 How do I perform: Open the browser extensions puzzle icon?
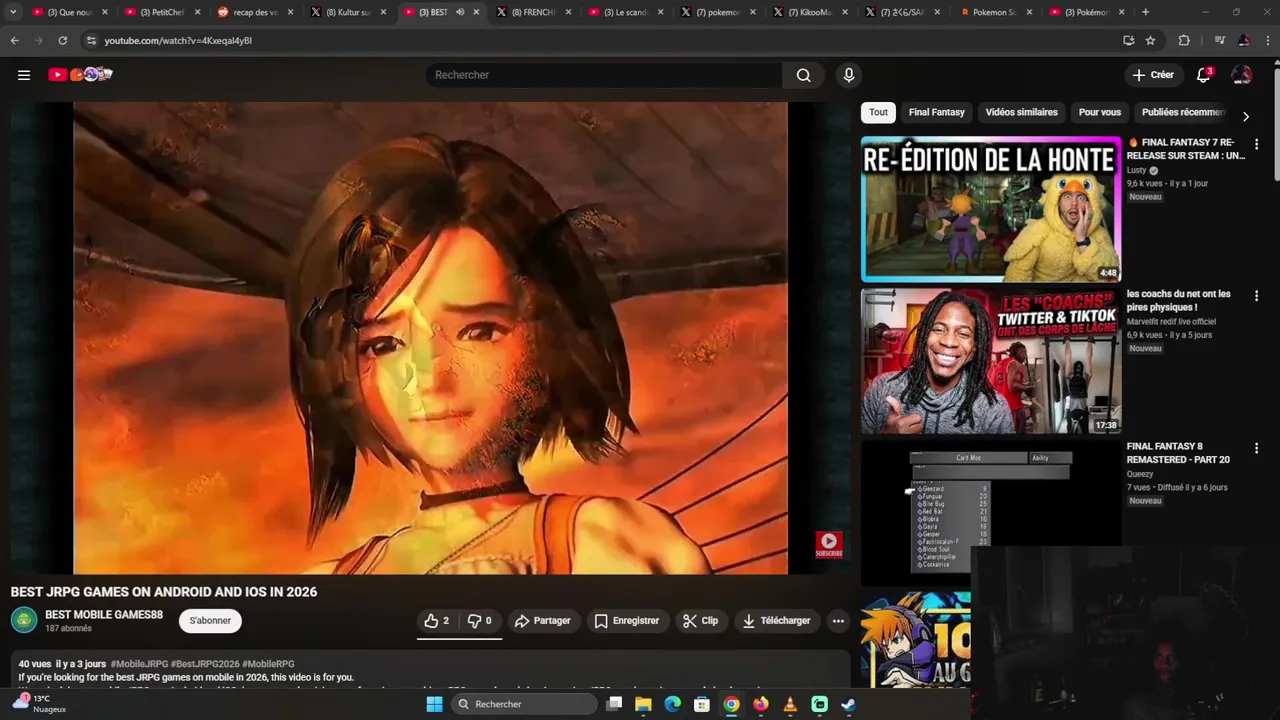[1184, 41]
